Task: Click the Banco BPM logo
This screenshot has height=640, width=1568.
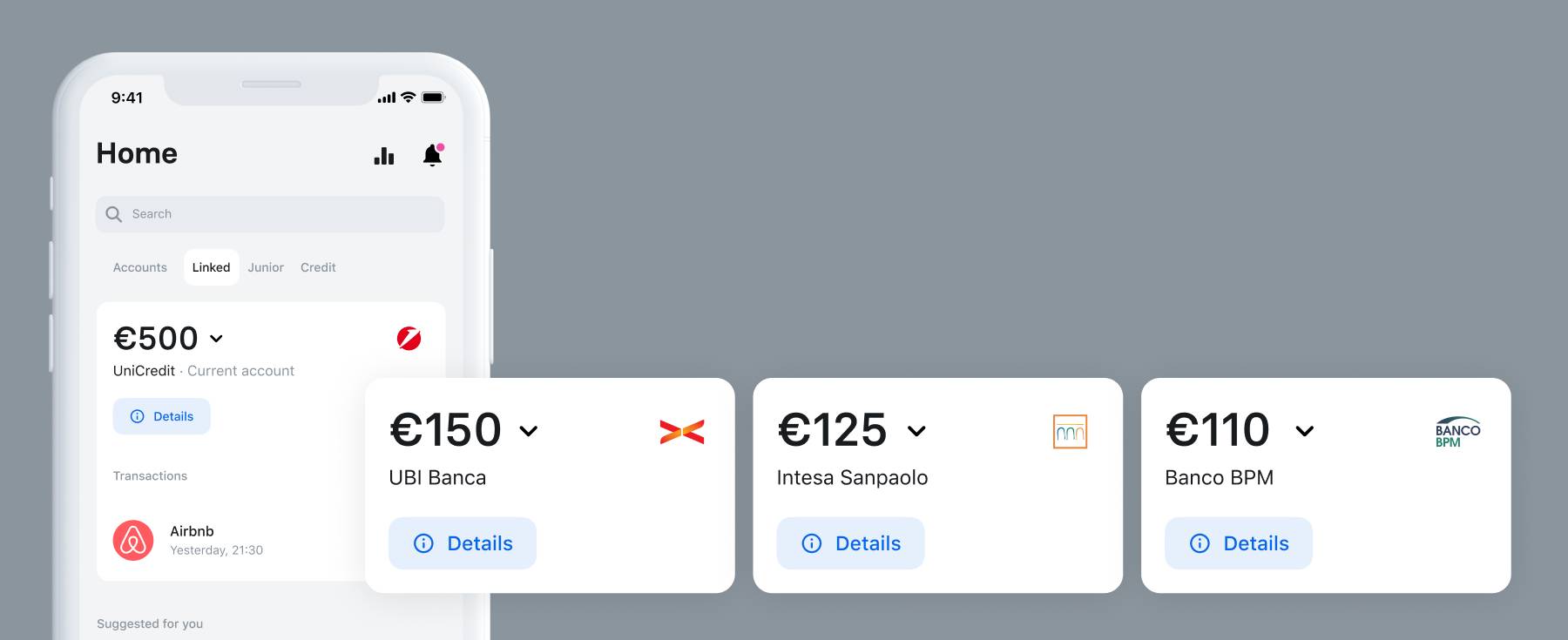Action: click(1457, 431)
